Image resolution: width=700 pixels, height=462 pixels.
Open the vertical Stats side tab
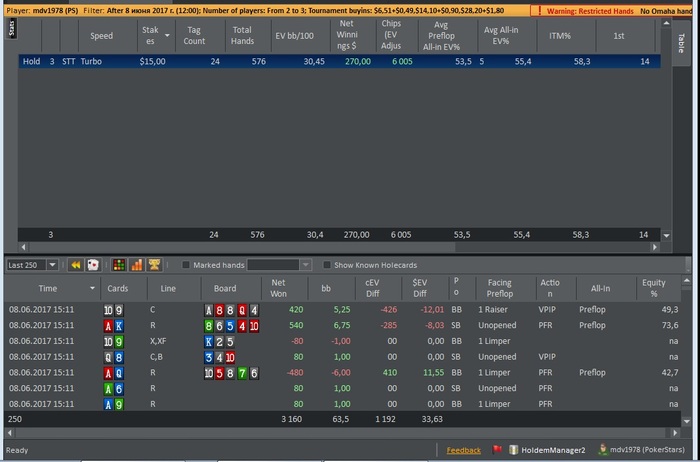[12, 29]
